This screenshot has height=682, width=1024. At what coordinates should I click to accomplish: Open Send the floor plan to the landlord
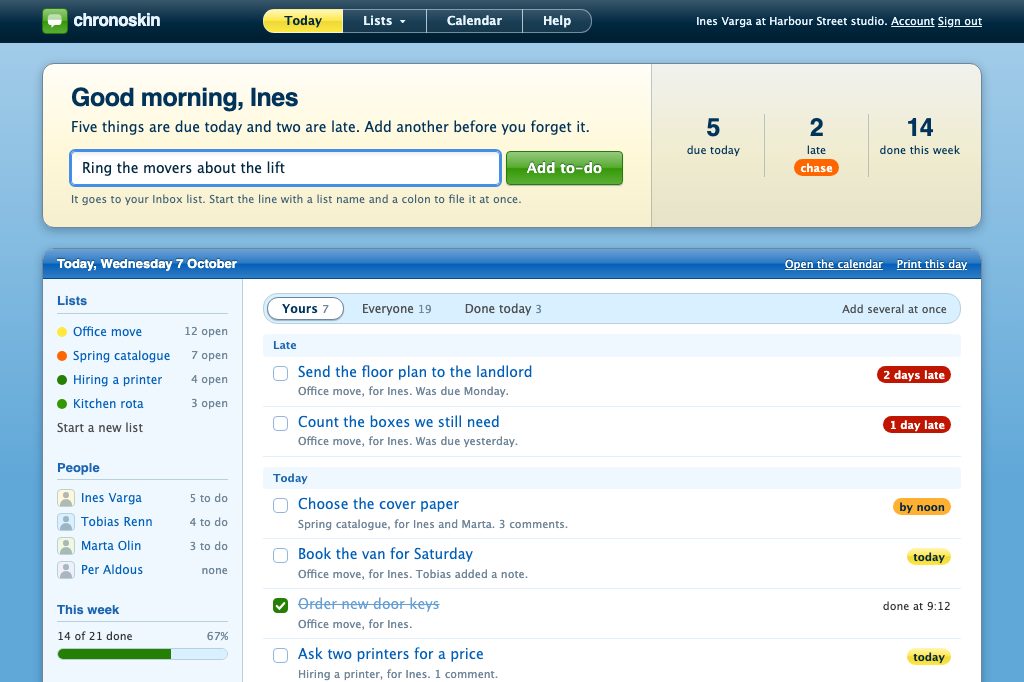tap(415, 372)
